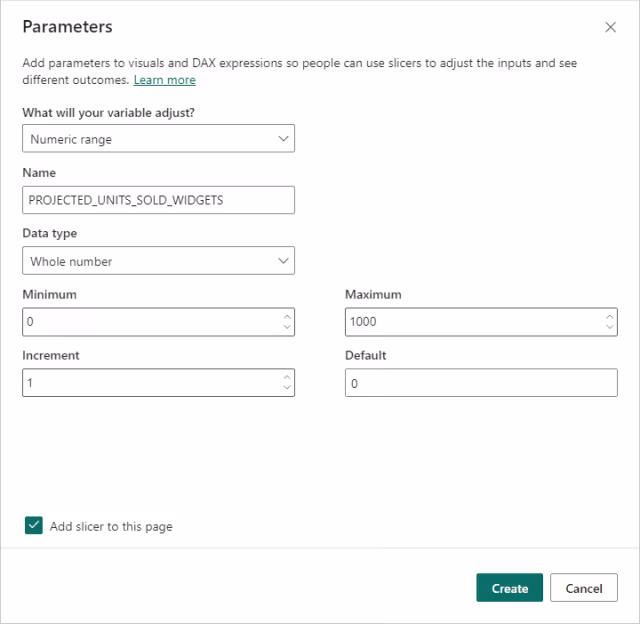Lower the Increment with down arrow

pyautogui.click(x=287, y=387)
